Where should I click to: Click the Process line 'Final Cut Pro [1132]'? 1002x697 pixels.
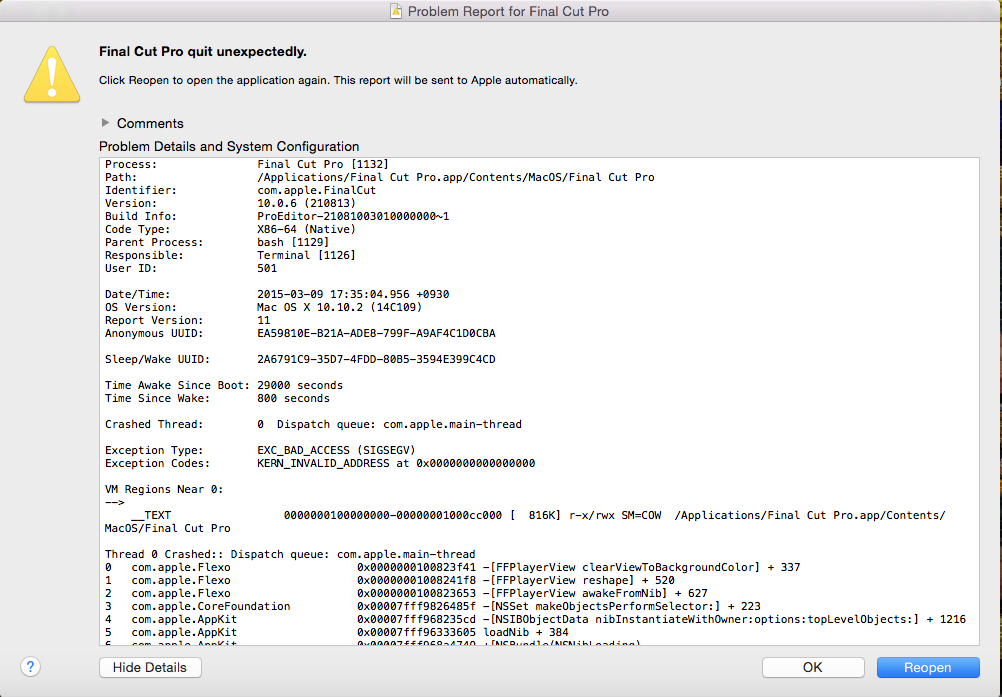click(323, 164)
